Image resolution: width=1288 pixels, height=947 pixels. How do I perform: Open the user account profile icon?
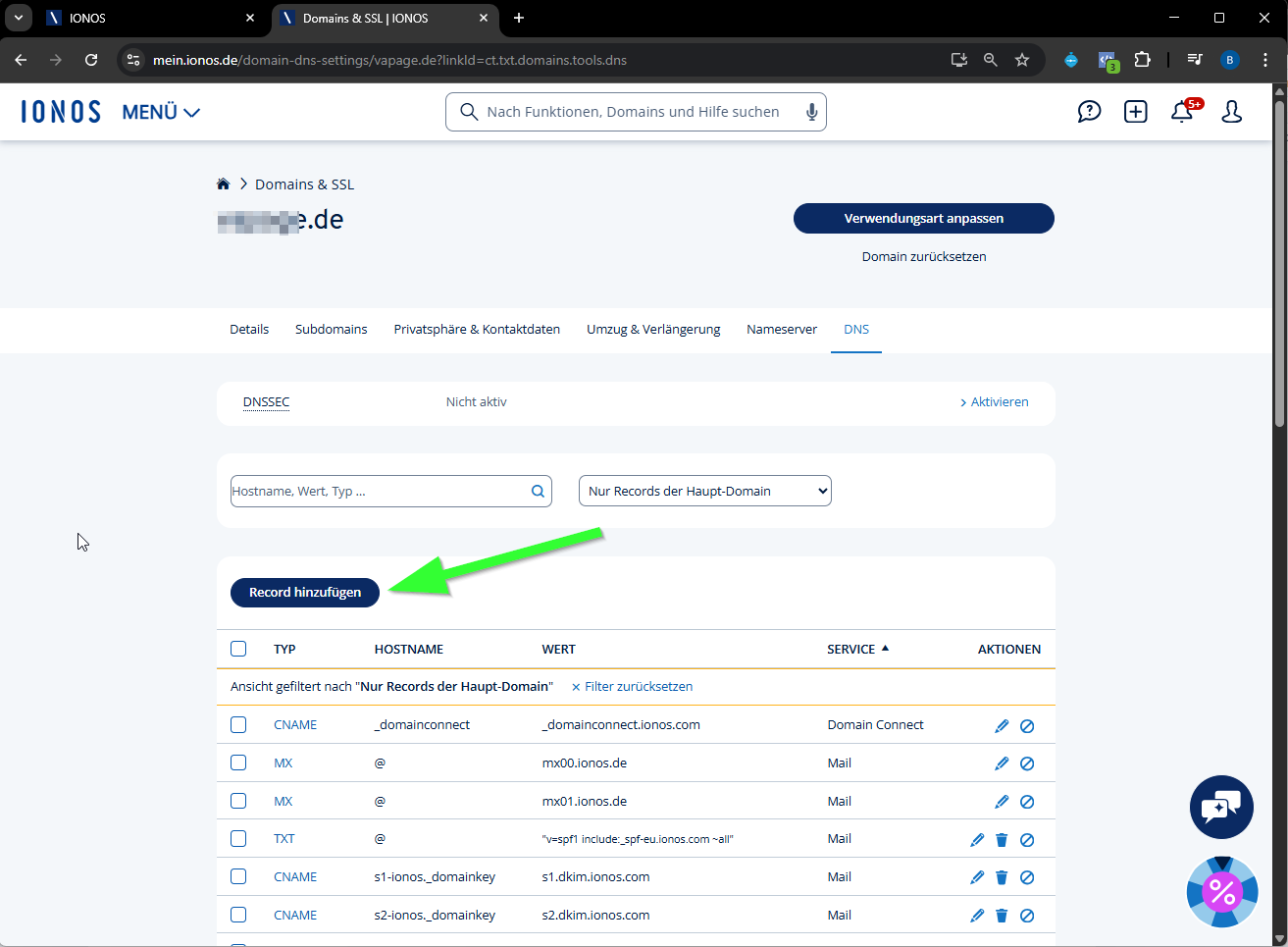[1232, 112]
